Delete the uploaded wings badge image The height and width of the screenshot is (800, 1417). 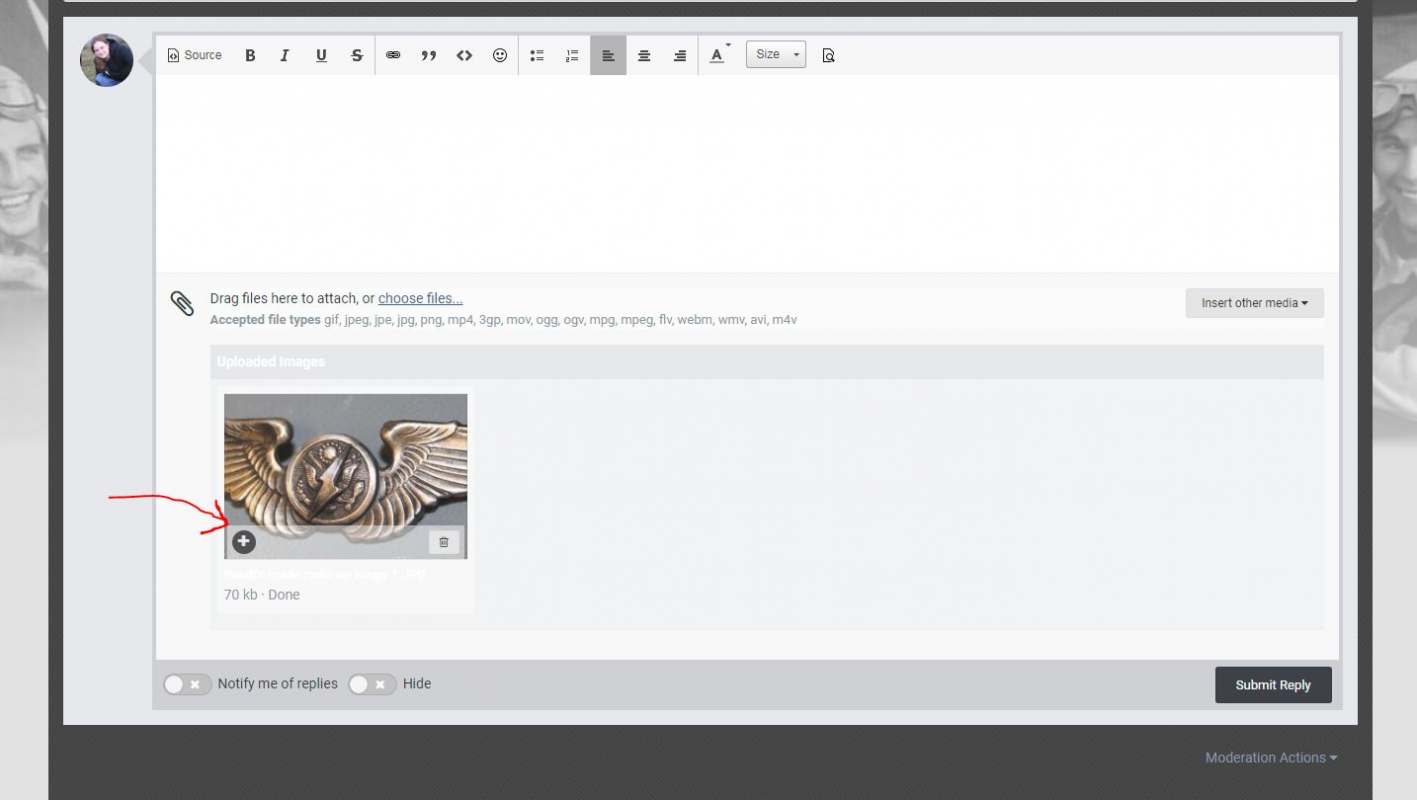pos(443,541)
